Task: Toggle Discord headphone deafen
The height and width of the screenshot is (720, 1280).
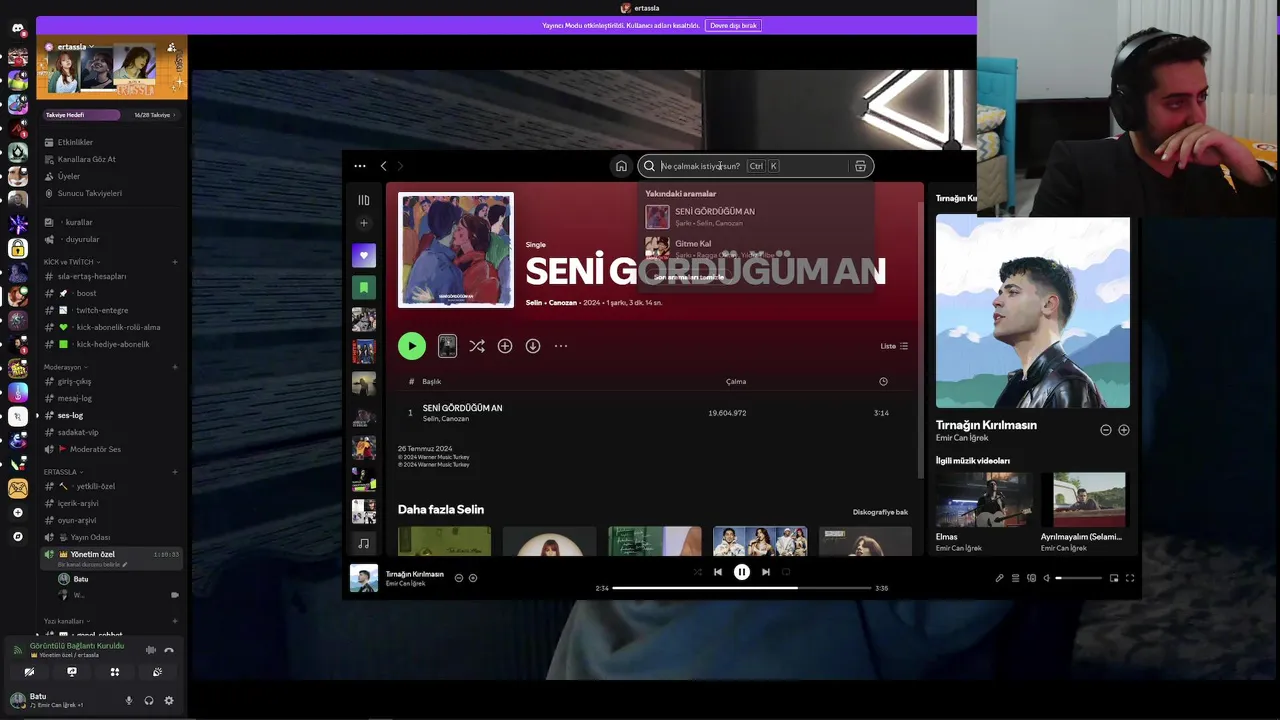Action: 149,701
